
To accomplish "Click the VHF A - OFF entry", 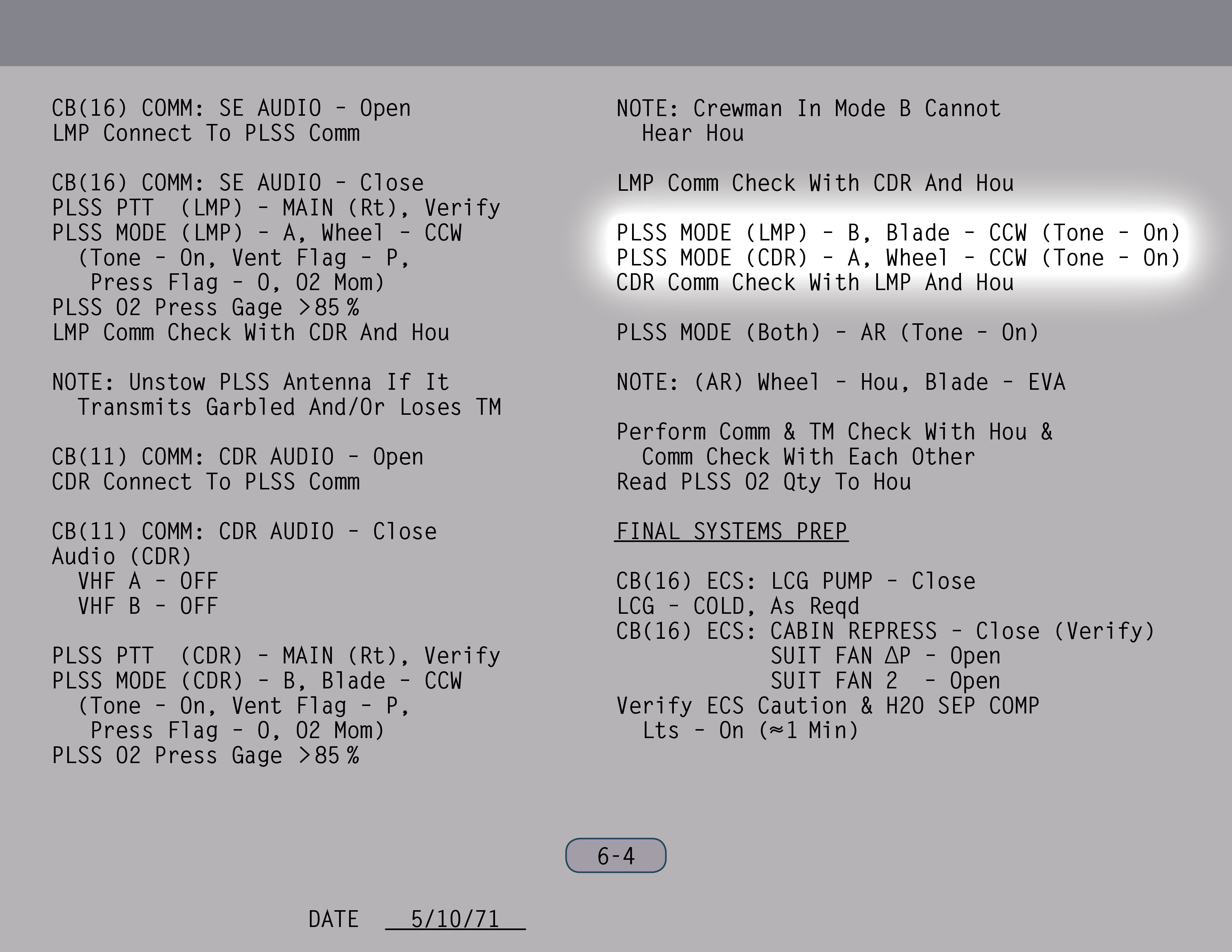I will point(148,581).
